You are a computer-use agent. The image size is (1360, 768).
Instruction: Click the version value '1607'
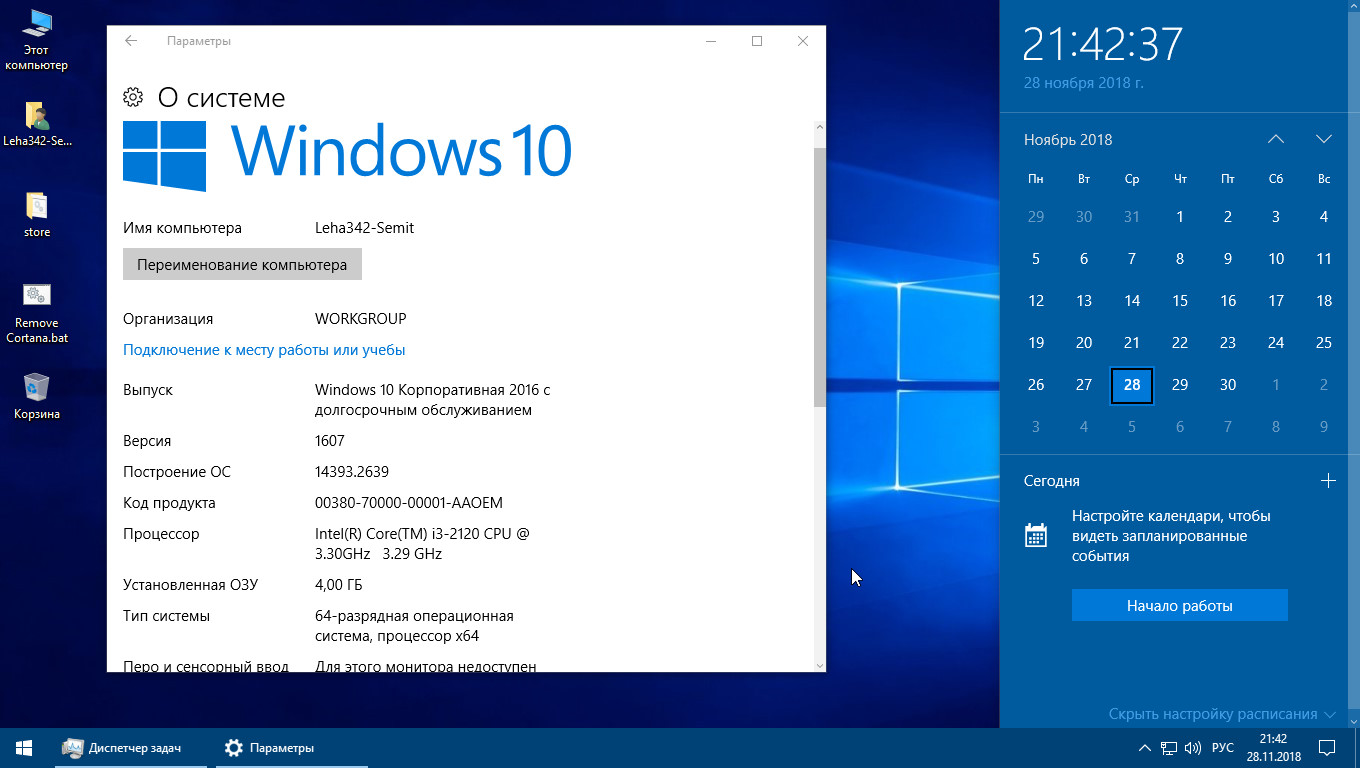click(329, 441)
